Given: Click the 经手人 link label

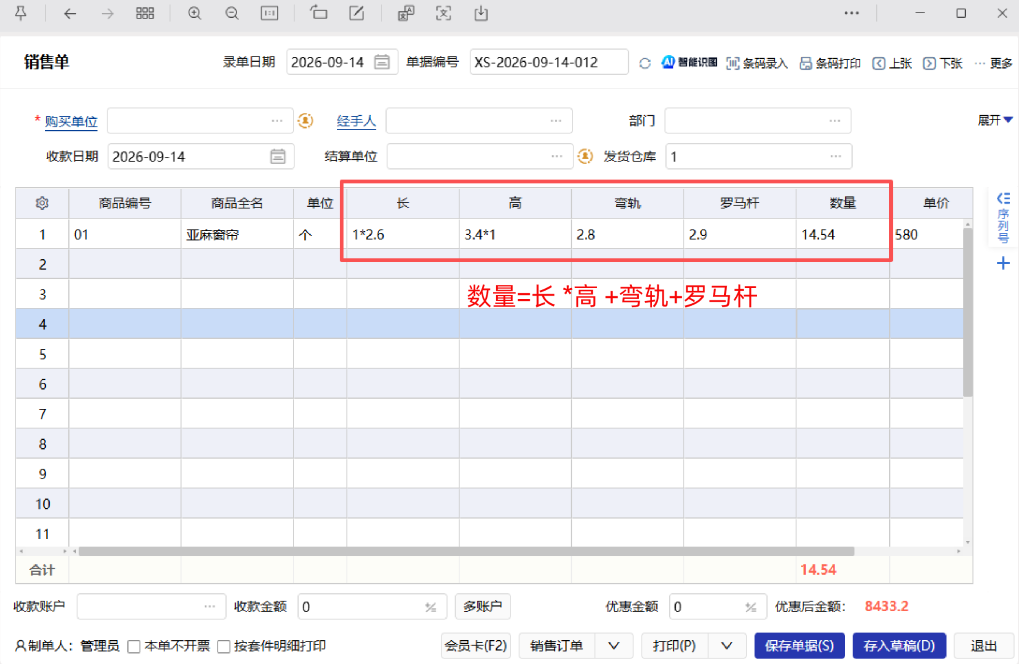Looking at the screenshot, I should coord(356,121).
